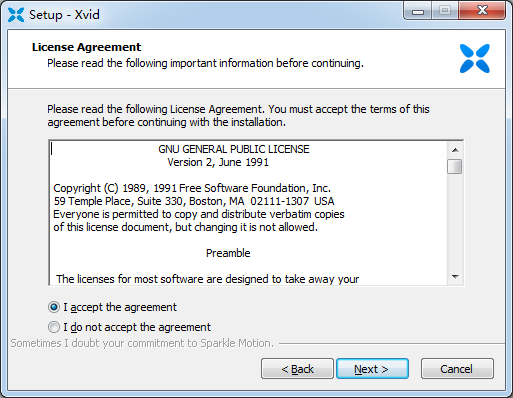
Task: Click the large blue Xvid logo in header
Action: coord(475,58)
